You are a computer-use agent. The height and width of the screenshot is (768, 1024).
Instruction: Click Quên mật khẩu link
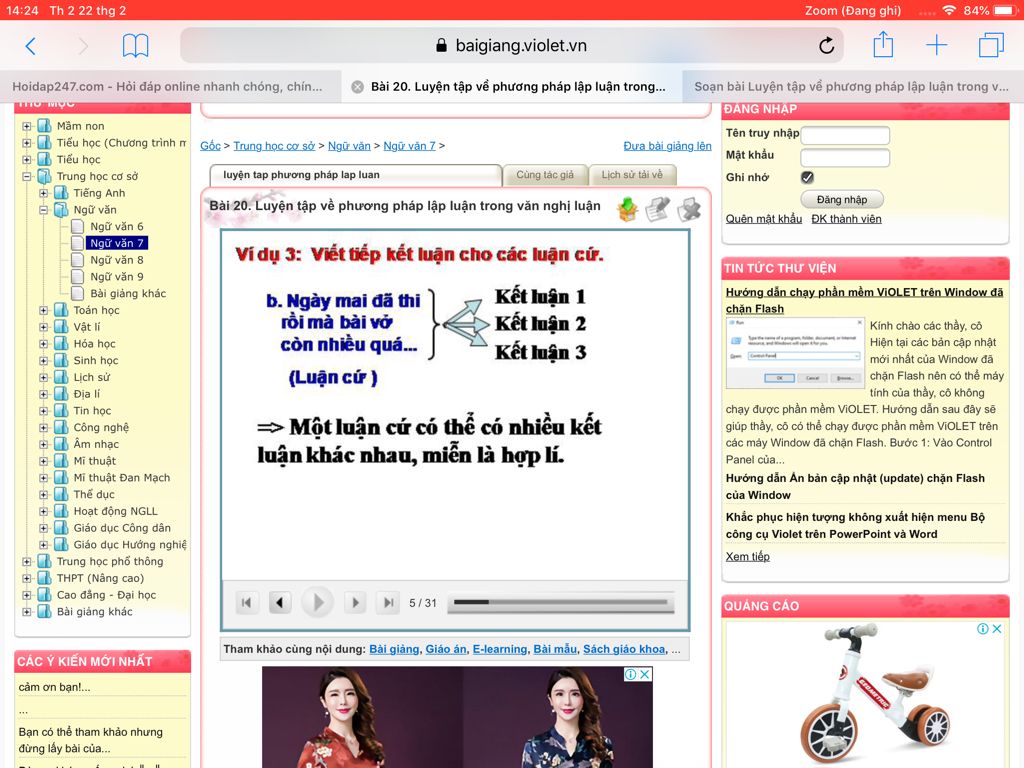(x=763, y=219)
